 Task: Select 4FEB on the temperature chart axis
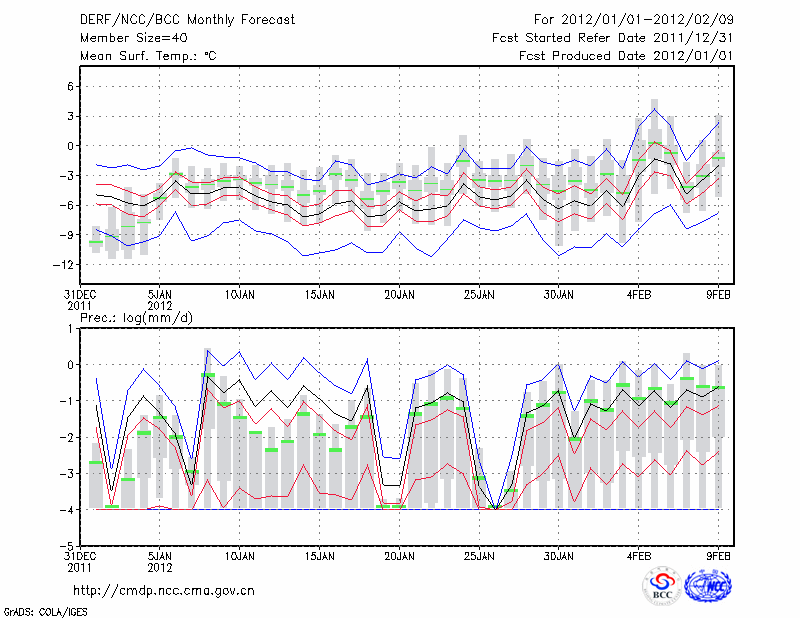(639, 295)
